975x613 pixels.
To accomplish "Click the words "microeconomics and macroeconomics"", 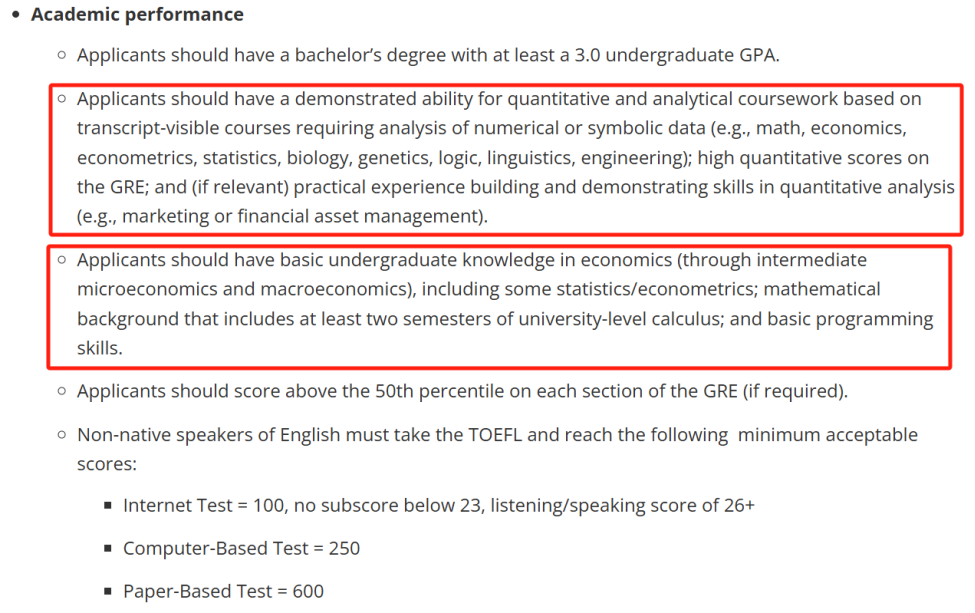I will pos(244,289).
